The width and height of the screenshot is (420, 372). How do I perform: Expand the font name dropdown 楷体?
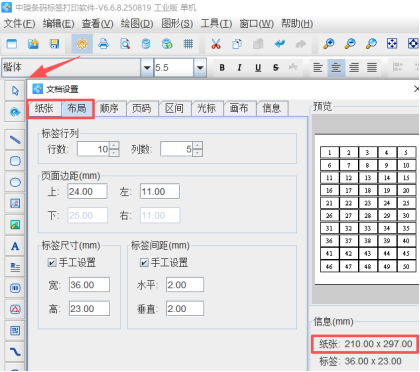pyautogui.click(x=146, y=68)
